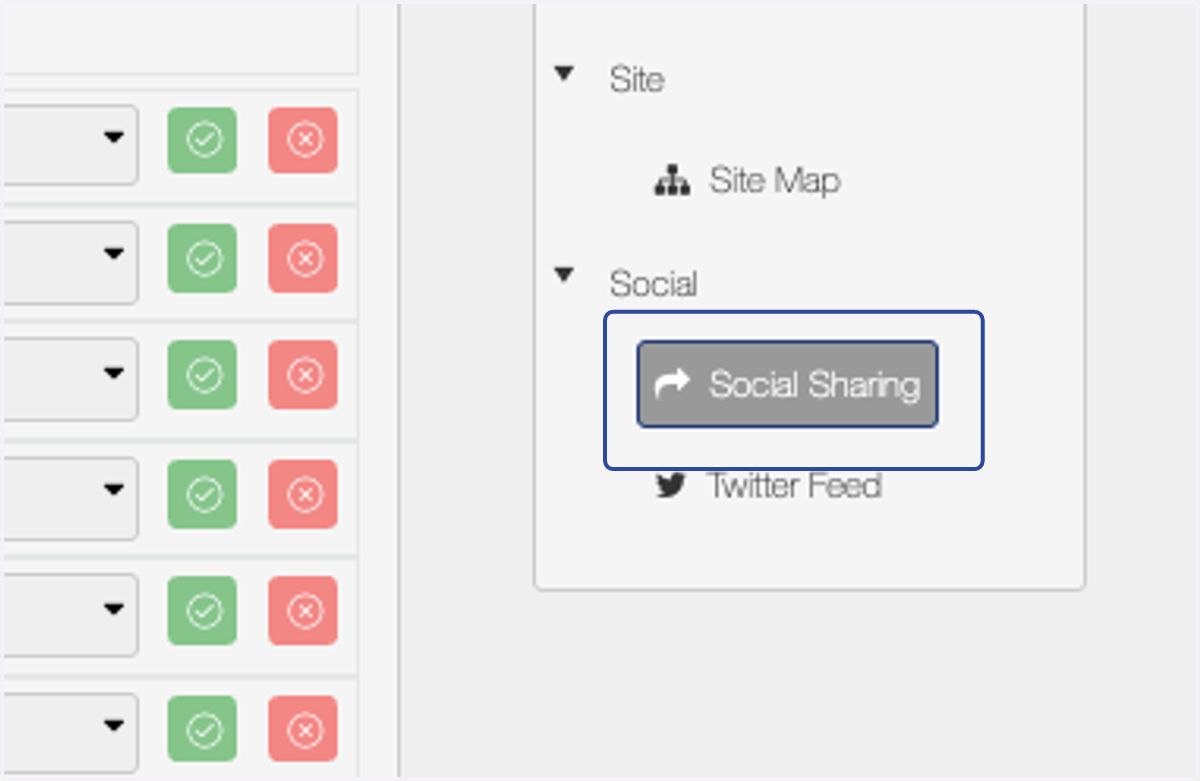1200x781 pixels.
Task: Pick the Twitter Feed widget
Action: point(768,486)
